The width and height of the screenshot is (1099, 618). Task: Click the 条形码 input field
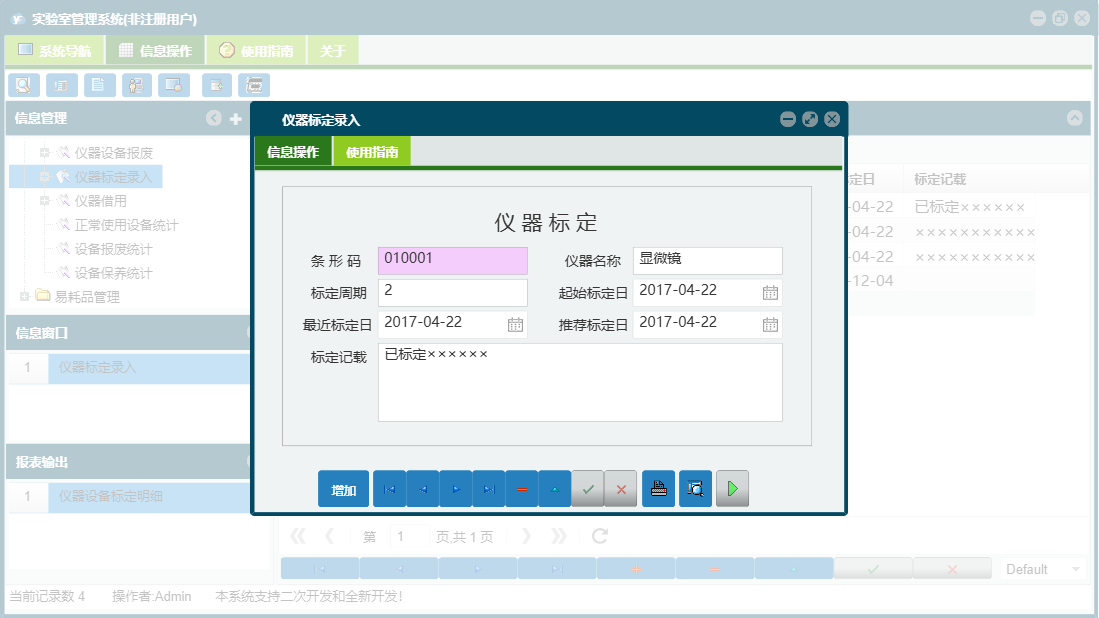pos(452,260)
